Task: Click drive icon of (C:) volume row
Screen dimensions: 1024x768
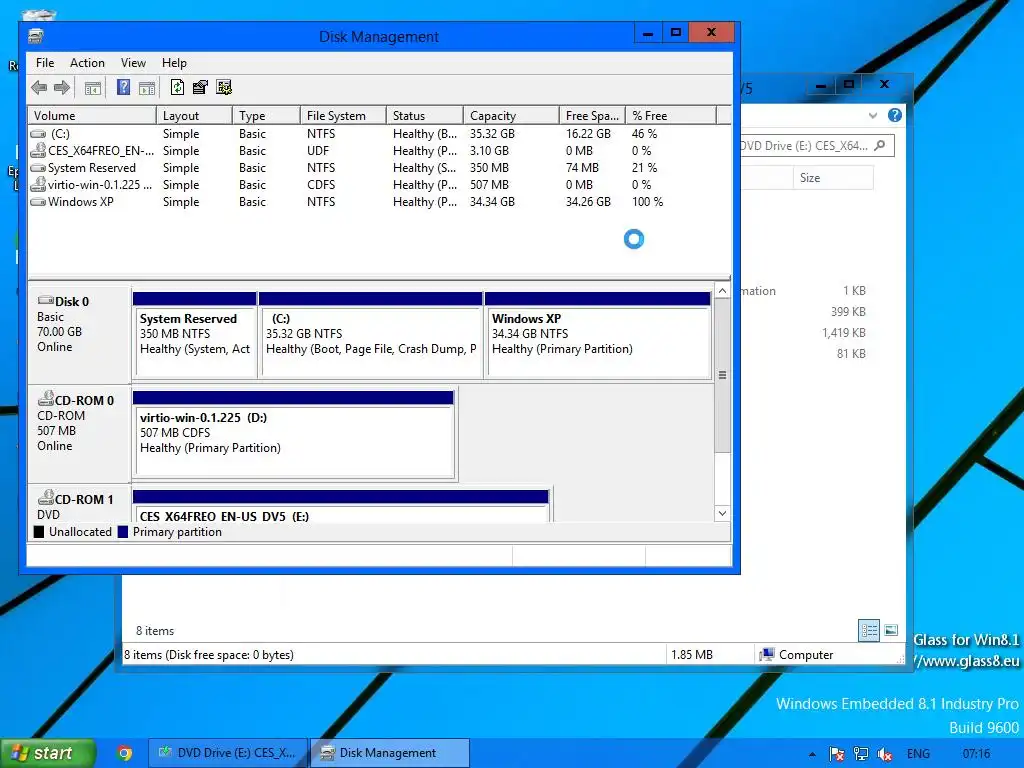Action: coord(39,134)
